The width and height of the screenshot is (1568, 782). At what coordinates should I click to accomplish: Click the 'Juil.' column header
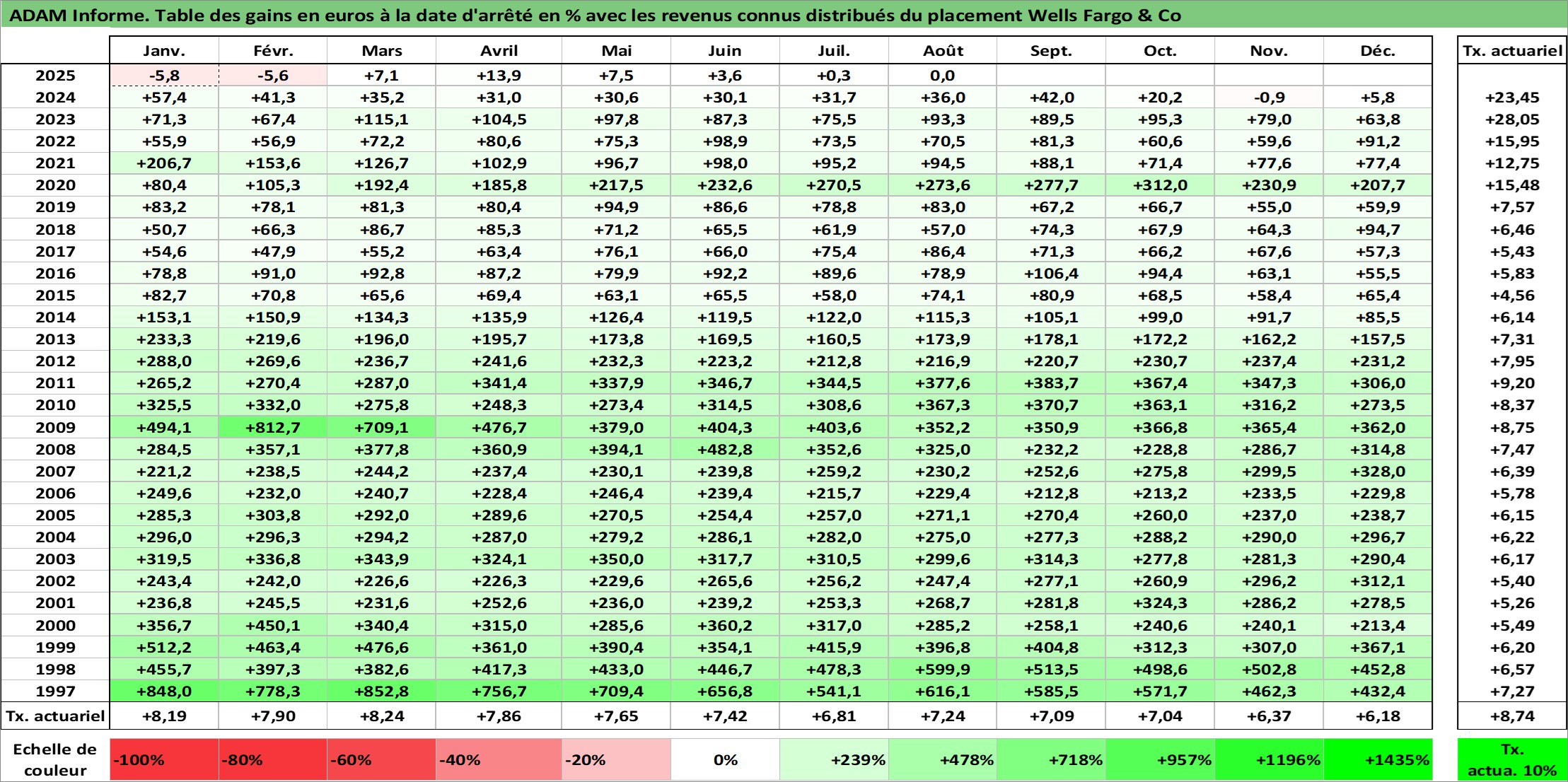click(834, 50)
